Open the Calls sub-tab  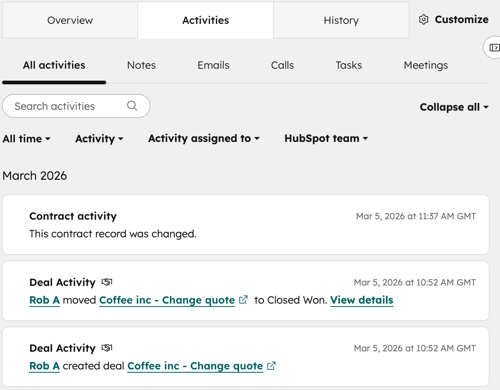(x=282, y=65)
